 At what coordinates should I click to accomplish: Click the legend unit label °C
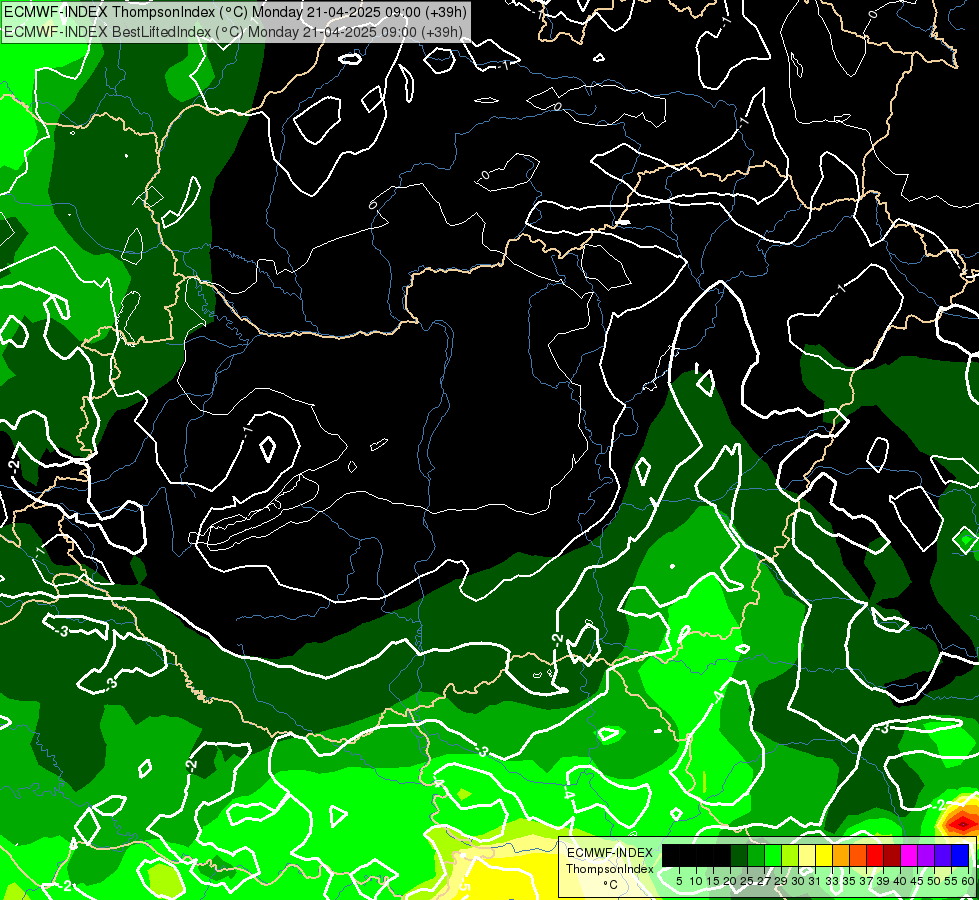click(x=611, y=885)
